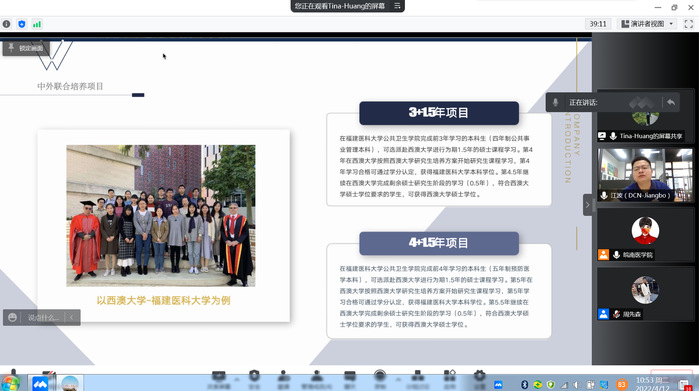The width and height of the screenshot is (699, 391).
Task: Click the mic icon on the tile with the orange host badge
Action: point(616,255)
